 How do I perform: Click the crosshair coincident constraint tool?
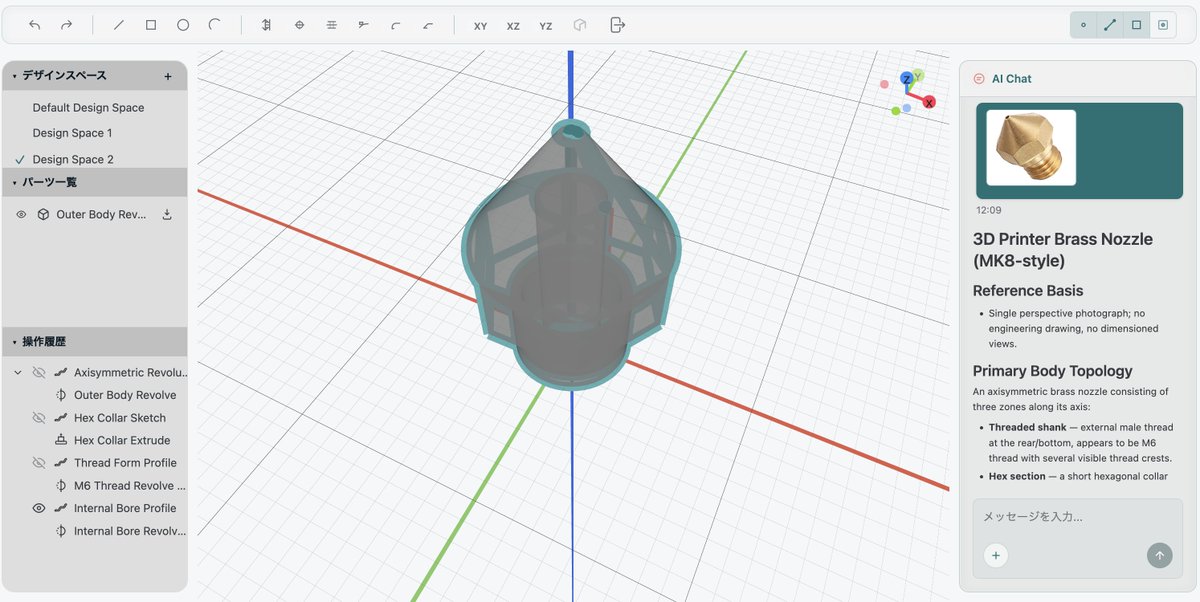299,25
